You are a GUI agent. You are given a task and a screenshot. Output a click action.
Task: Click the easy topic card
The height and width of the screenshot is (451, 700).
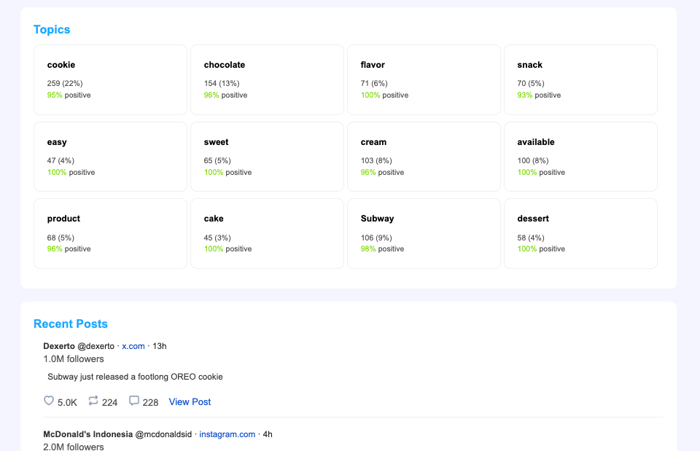pyautogui.click(x=110, y=157)
